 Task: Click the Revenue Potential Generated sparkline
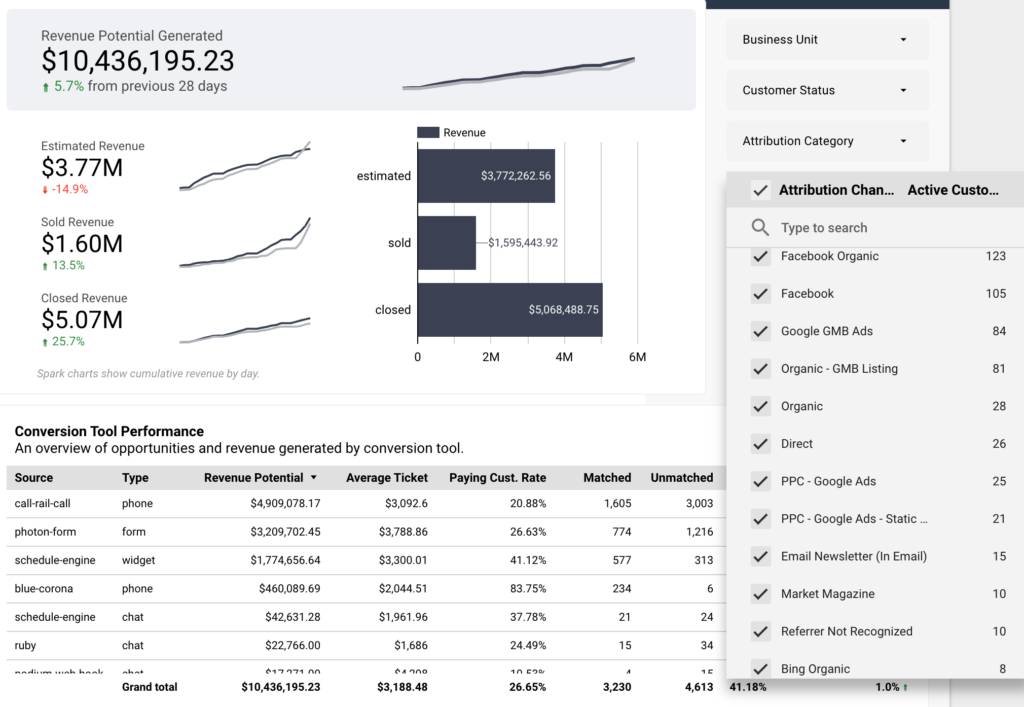point(519,73)
